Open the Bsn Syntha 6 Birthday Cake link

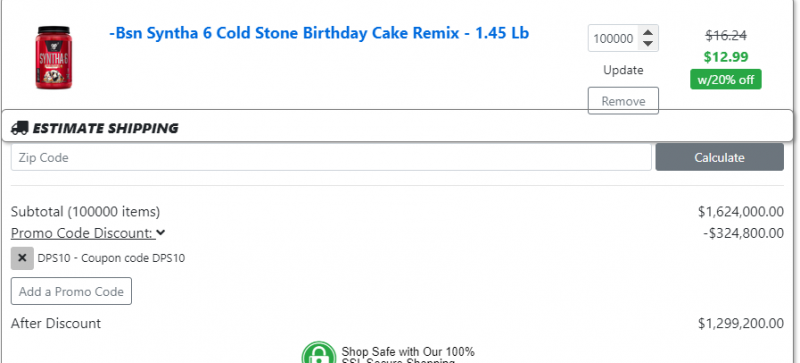tap(319, 33)
